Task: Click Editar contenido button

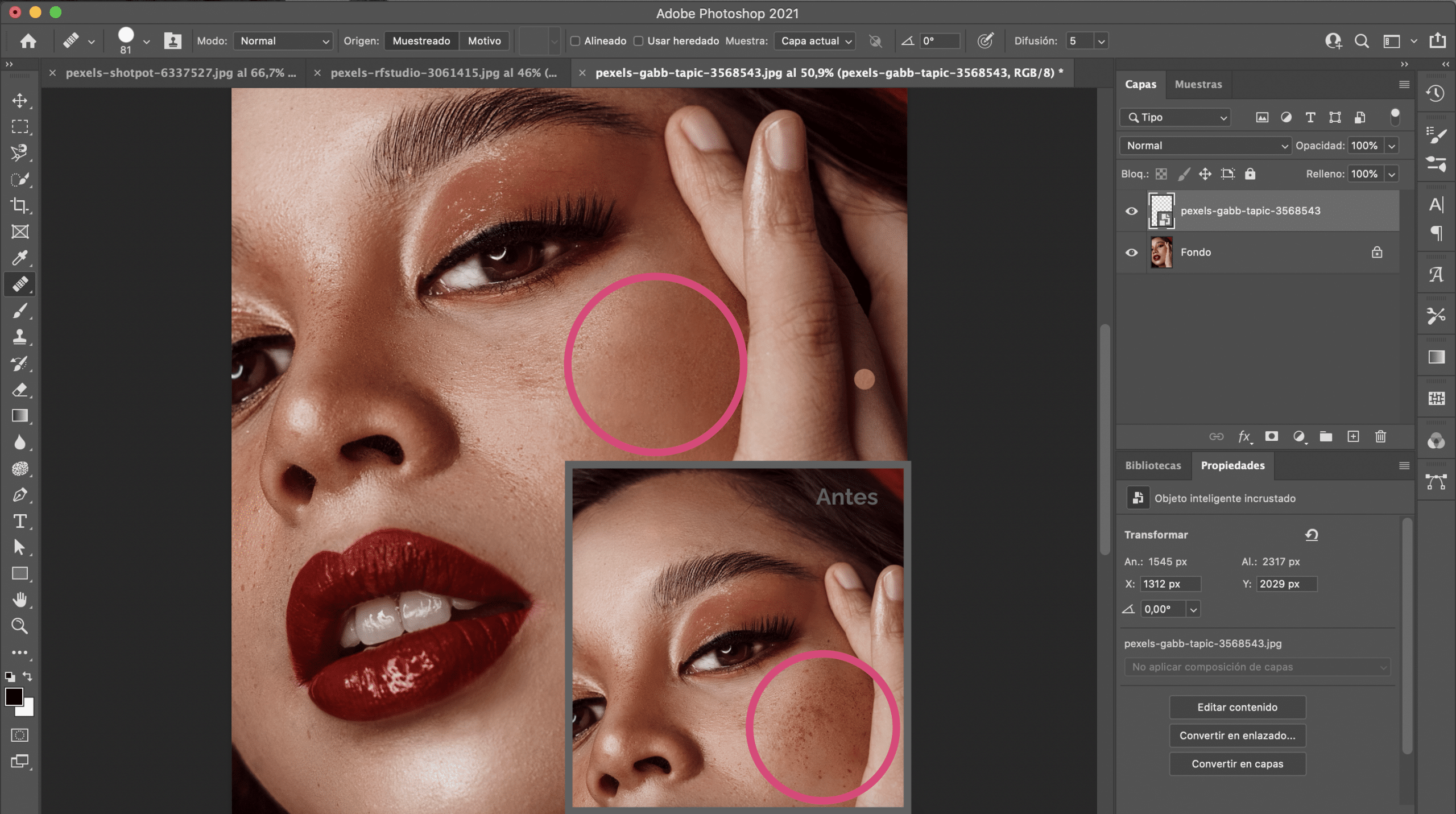Action: (x=1237, y=707)
